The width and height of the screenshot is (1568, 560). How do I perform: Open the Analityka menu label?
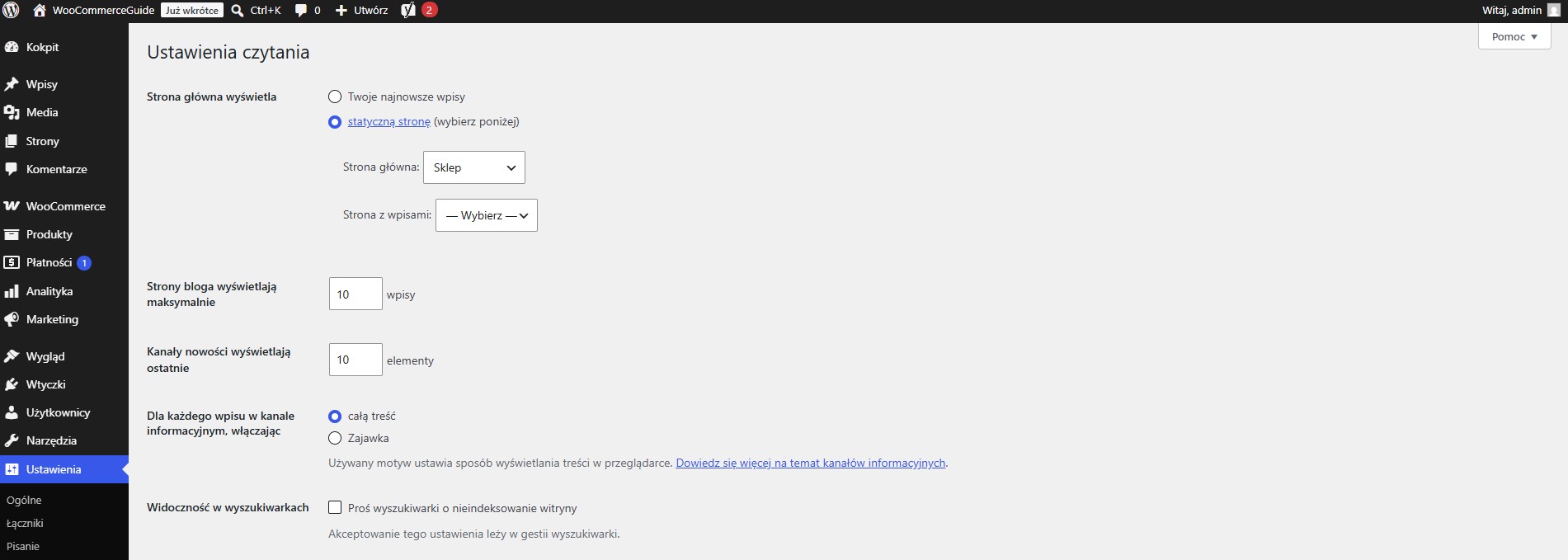[49, 291]
